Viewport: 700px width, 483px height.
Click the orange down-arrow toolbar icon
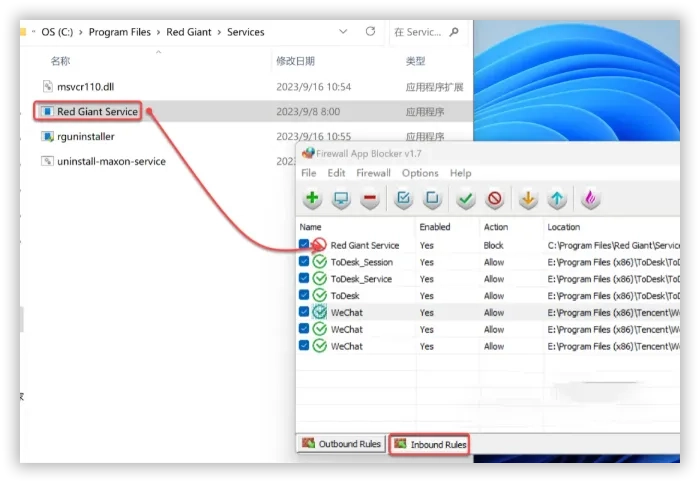(528, 198)
